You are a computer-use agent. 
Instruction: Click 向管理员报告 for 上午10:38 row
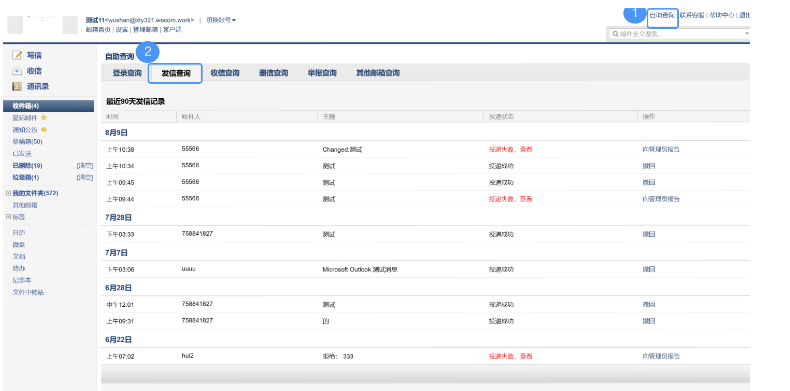(x=661, y=149)
